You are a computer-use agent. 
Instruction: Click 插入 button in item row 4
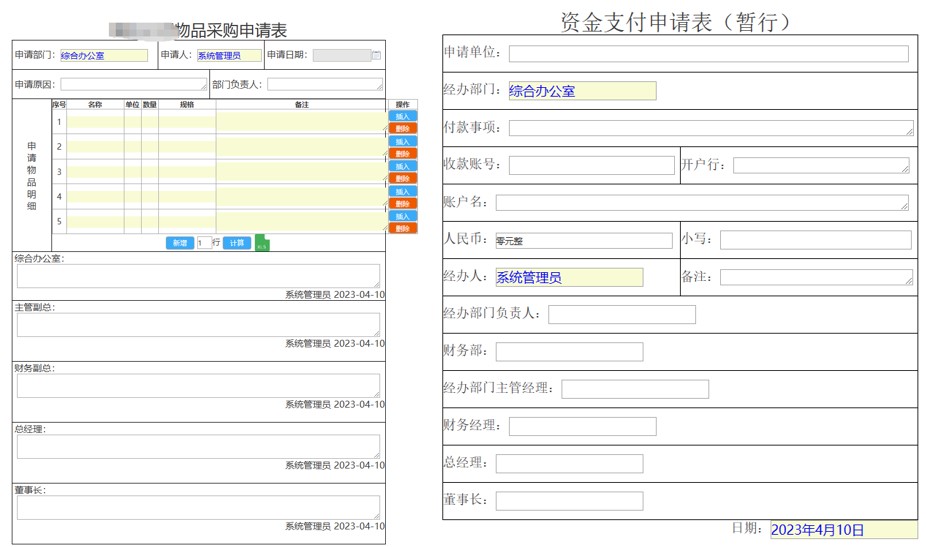[x=403, y=191]
